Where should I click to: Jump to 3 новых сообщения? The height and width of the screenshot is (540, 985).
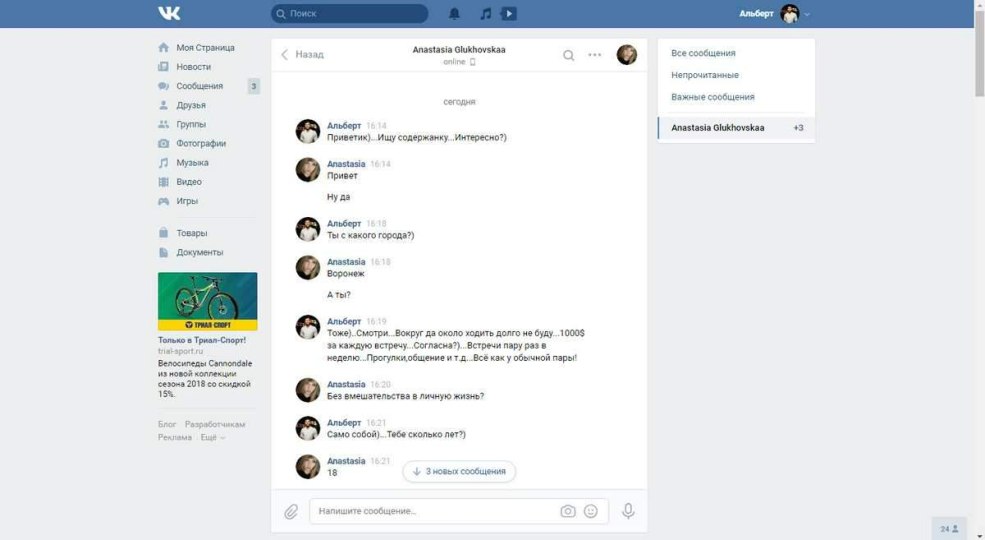click(x=459, y=471)
